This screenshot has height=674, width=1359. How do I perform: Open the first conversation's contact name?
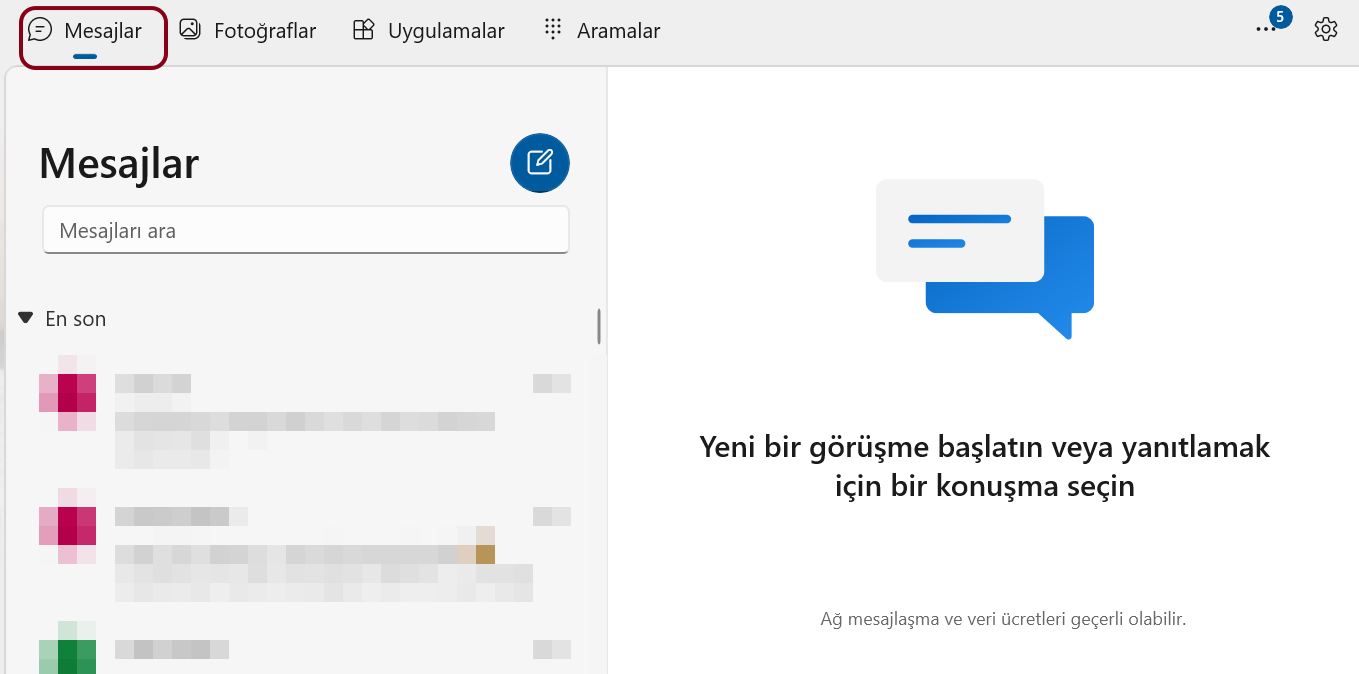(x=153, y=383)
